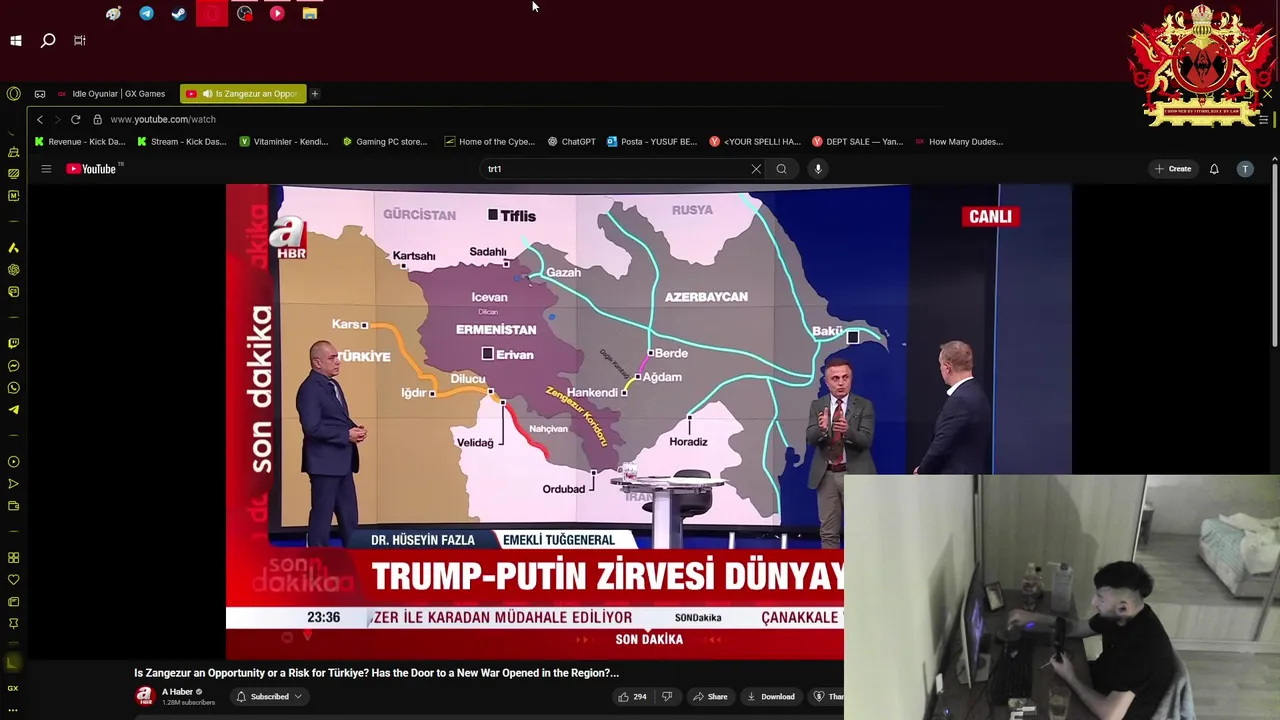Open YOUR SPELL bookmark
Screen dimensions: 1280x720
755,142
